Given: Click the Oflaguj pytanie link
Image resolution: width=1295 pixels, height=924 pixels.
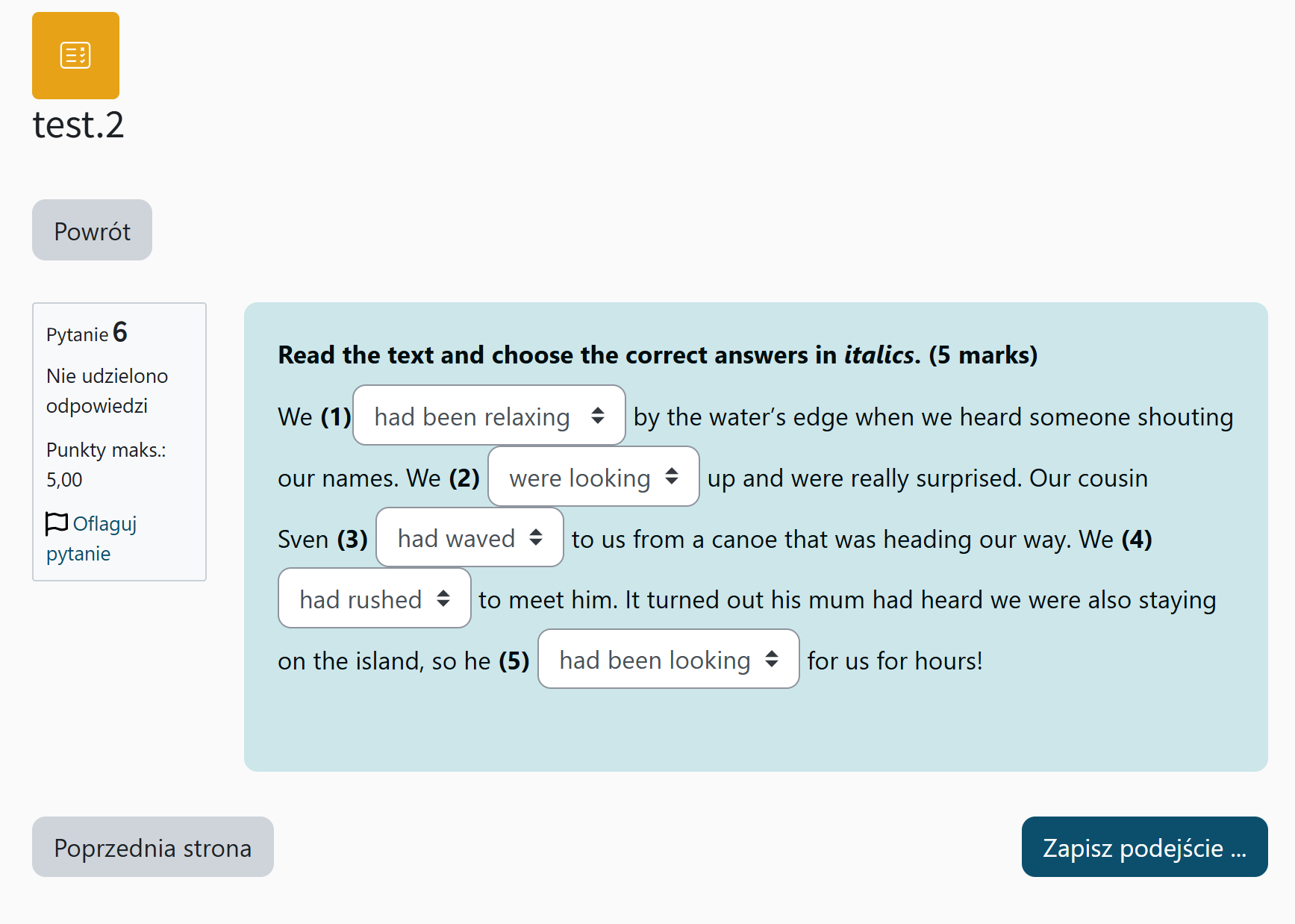Looking at the screenshot, I should pyautogui.click(x=104, y=524).
